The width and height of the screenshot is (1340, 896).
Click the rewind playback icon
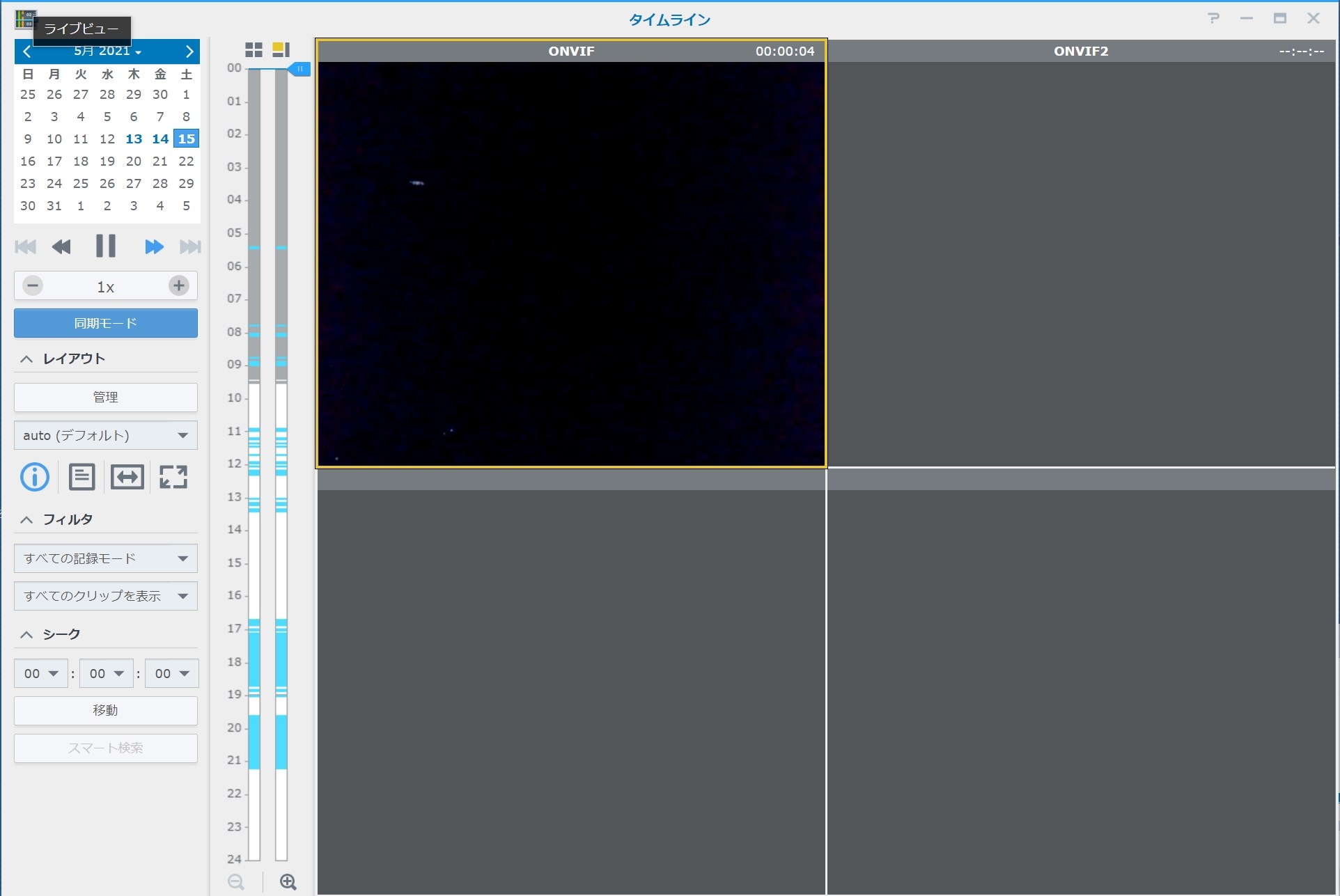click(x=61, y=246)
